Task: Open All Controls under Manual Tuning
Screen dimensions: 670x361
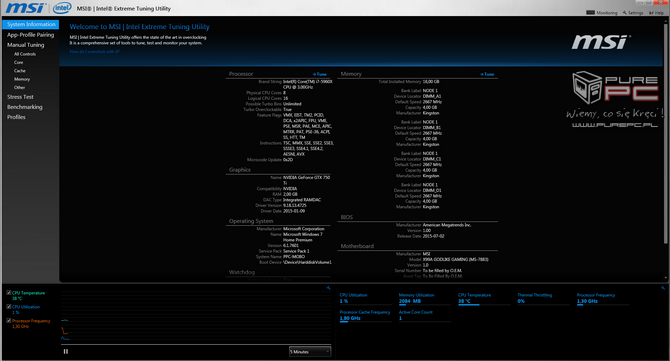Action: coord(25,54)
